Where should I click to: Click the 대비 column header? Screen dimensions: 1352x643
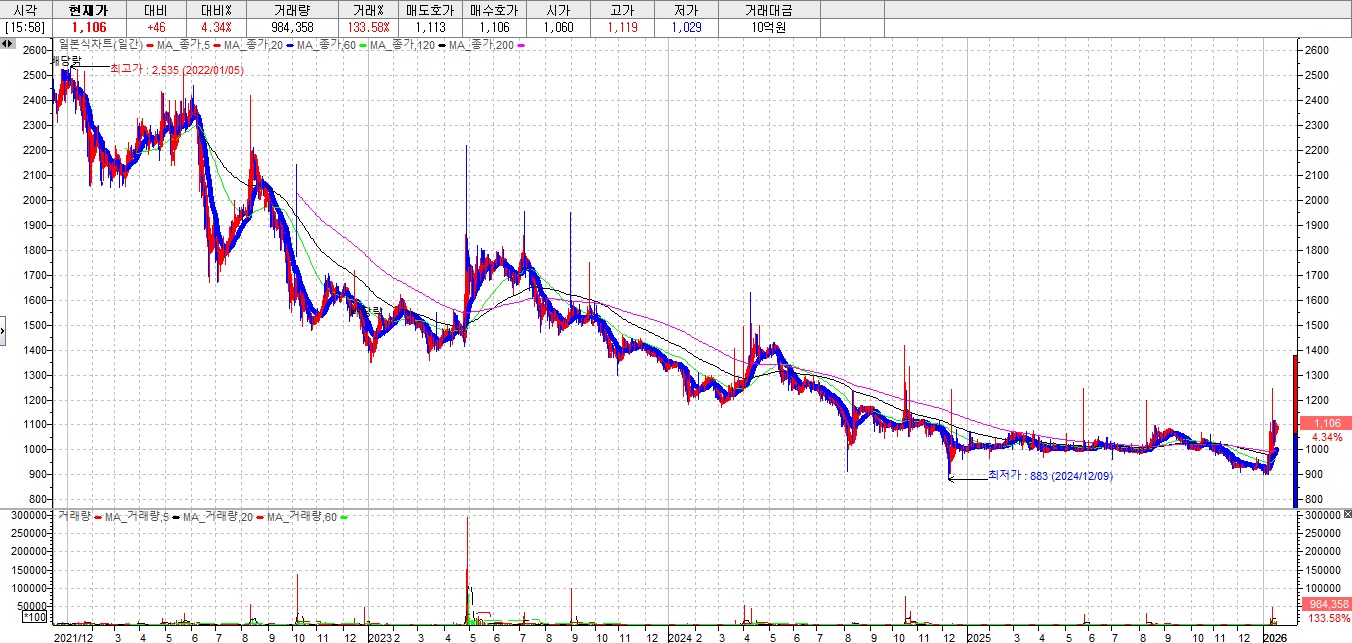(x=156, y=9)
